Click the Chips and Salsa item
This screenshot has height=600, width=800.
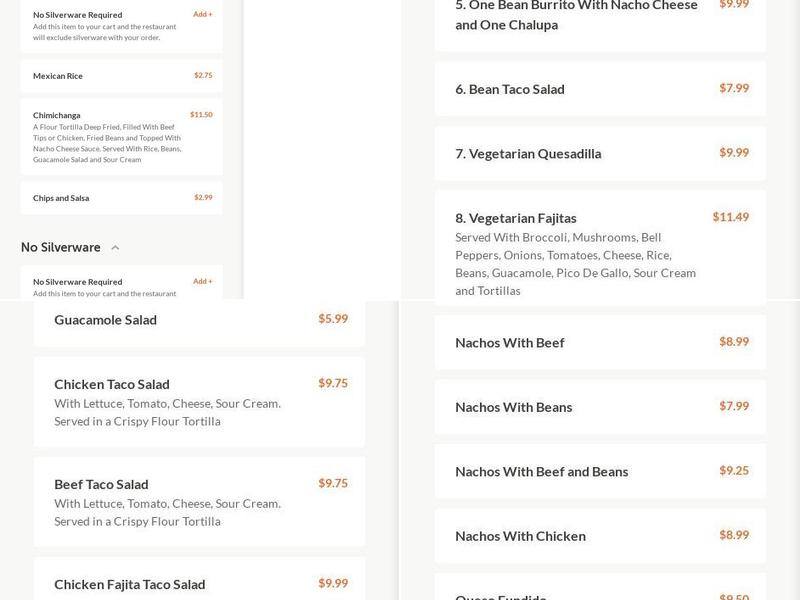(x=120, y=198)
